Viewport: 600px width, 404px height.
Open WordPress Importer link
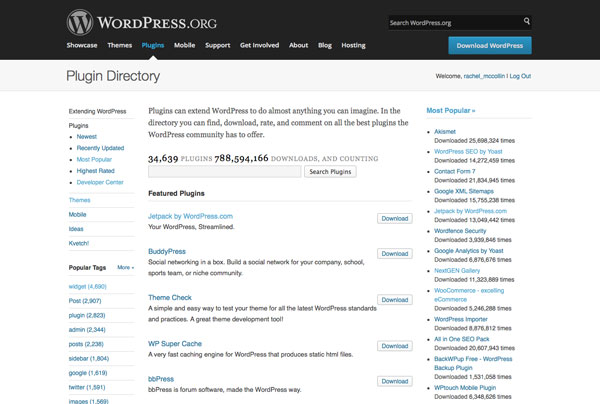[x=461, y=319]
